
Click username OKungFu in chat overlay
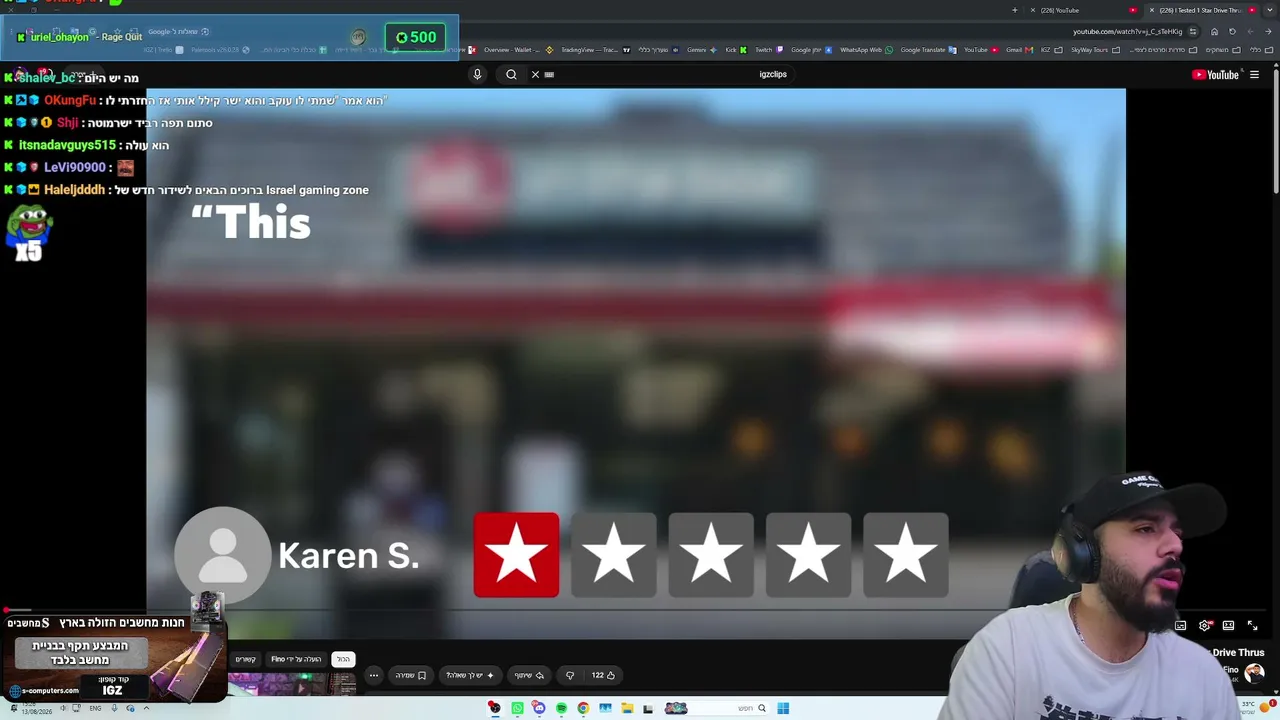pyautogui.click(x=70, y=100)
